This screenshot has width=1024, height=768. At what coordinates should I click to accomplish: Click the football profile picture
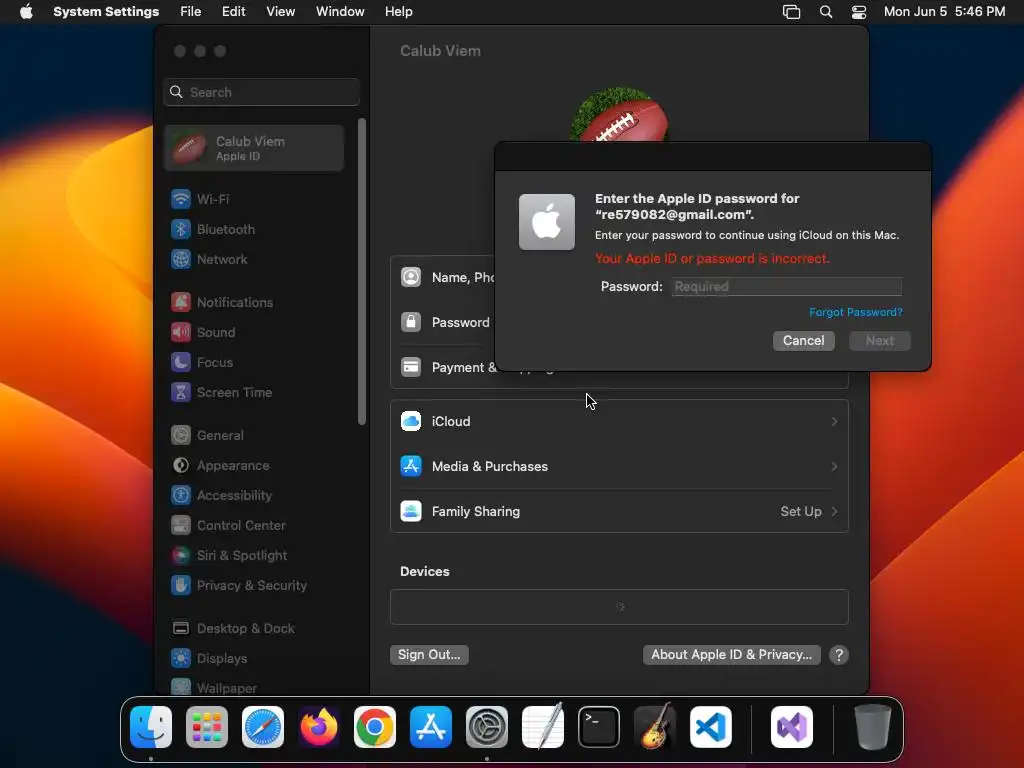pos(618,115)
